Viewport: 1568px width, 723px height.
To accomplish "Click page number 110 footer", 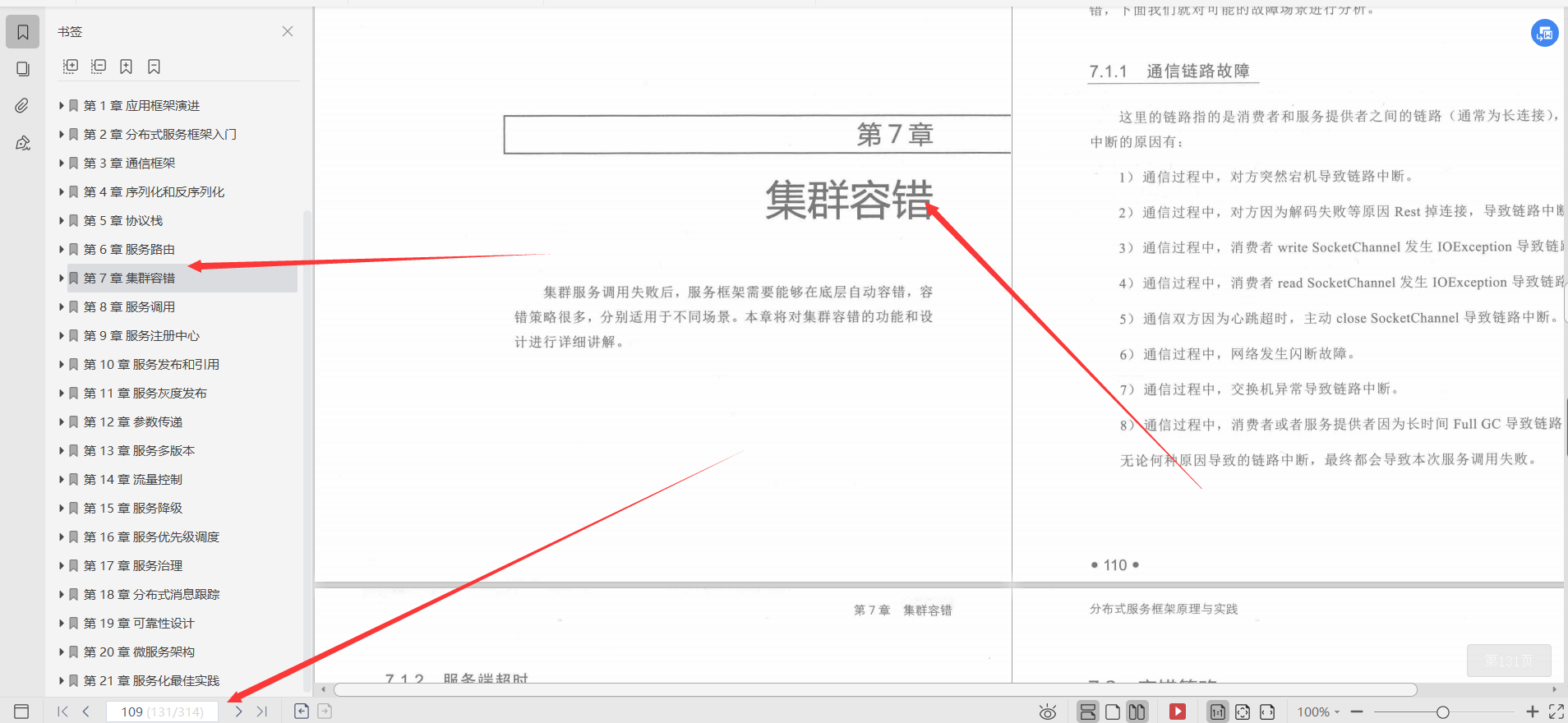I will pos(1115,565).
